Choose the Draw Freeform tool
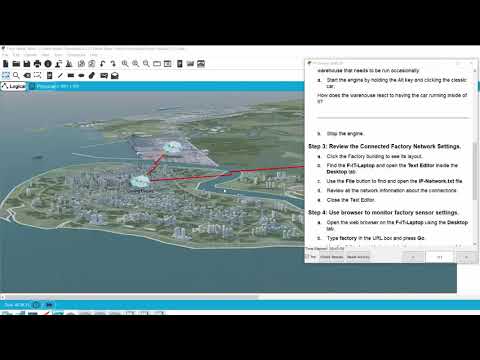Viewport: 480px width, 360px height. tap(92, 76)
